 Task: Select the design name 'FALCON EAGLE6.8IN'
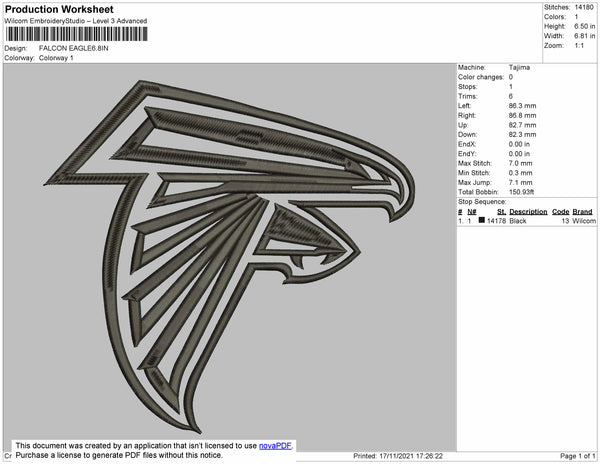(x=73, y=48)
